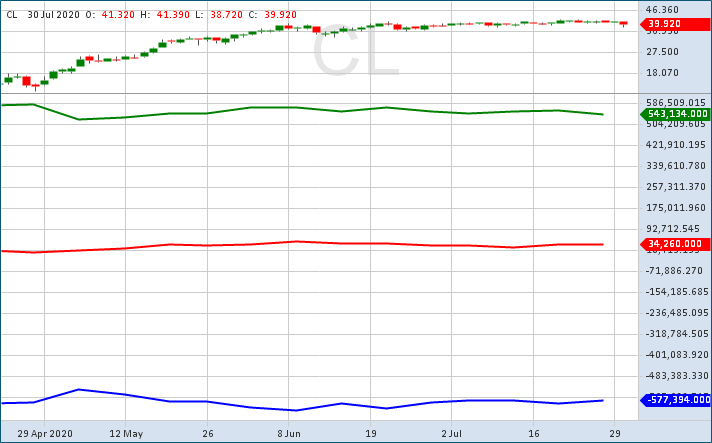Click the red 39.920 price marker
This screenshot has width=712, height=443.
click(675, 24)
